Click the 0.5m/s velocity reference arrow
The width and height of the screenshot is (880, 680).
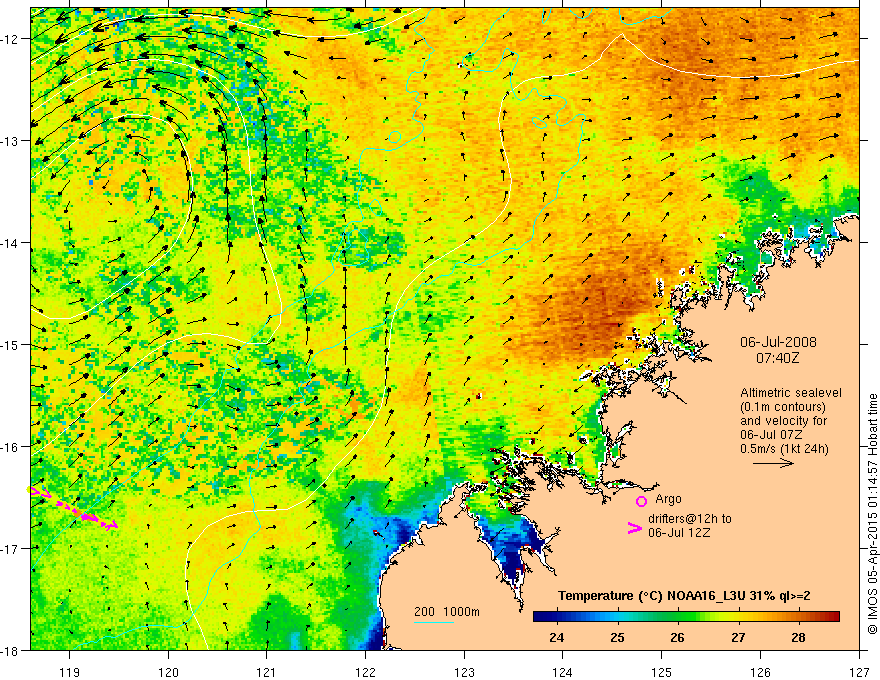773,463
